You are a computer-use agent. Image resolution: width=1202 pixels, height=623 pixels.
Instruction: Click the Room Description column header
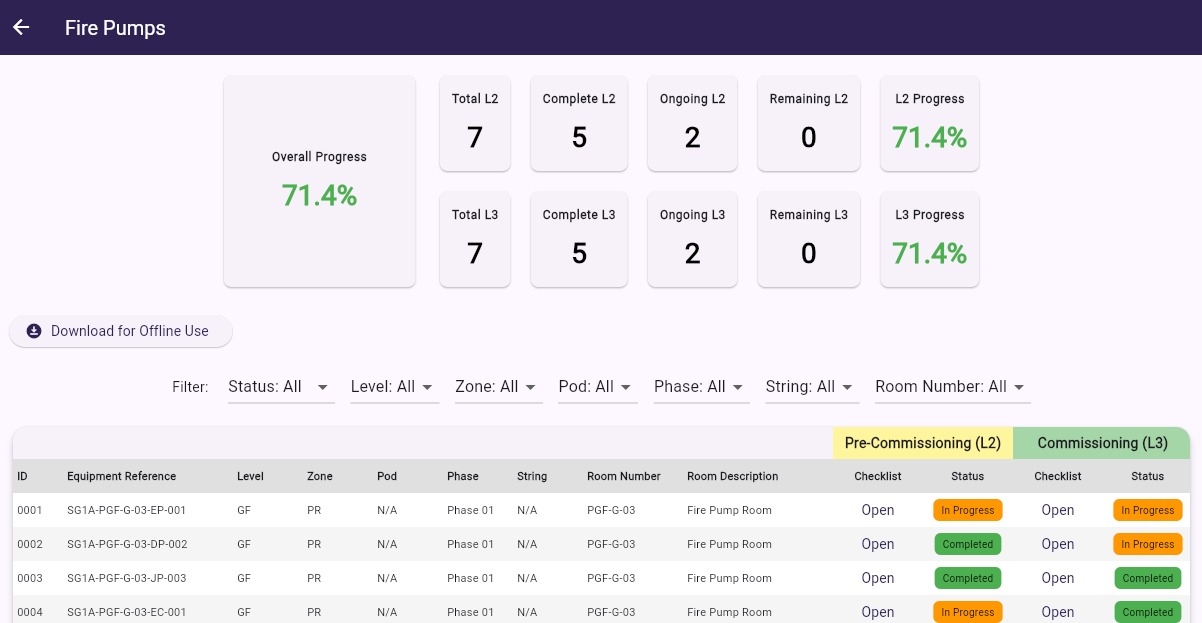point(733,476)
